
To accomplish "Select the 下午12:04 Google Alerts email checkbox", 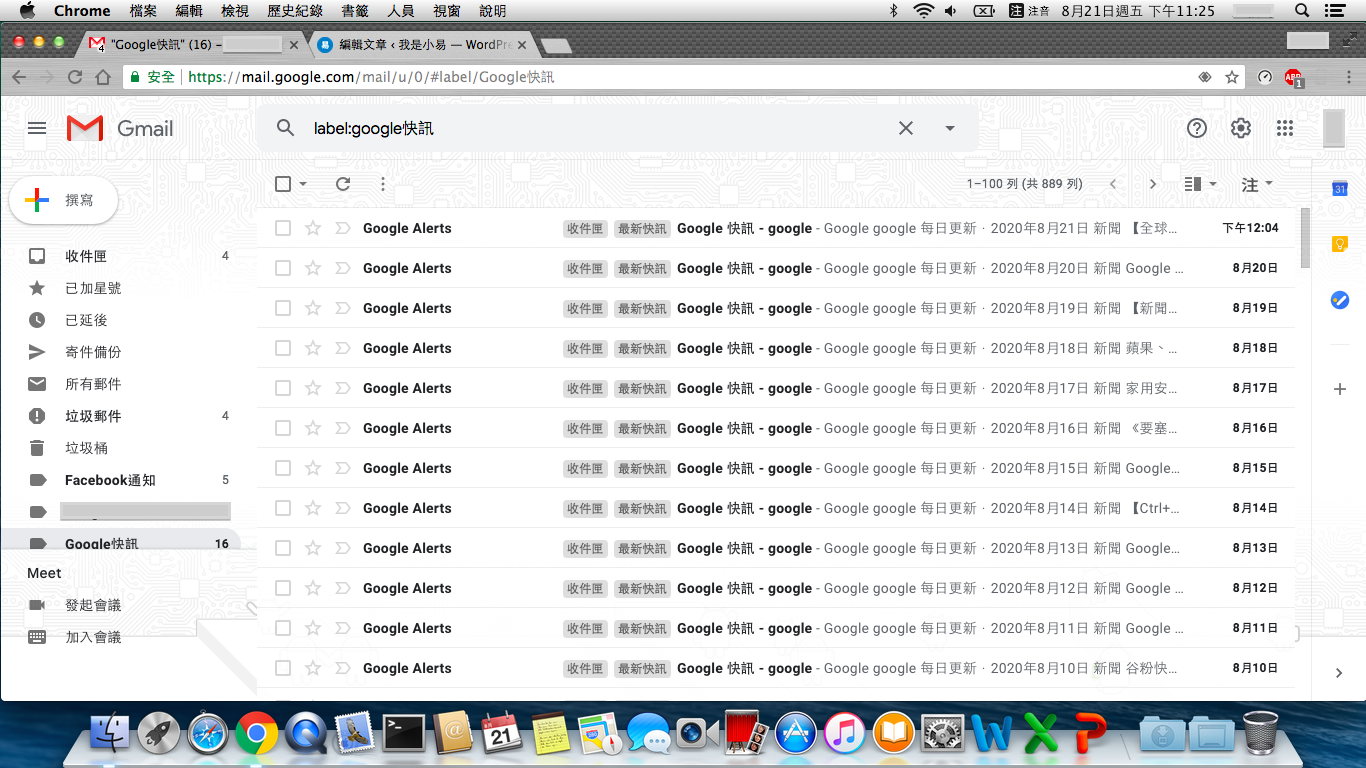I will coord(283,228).
